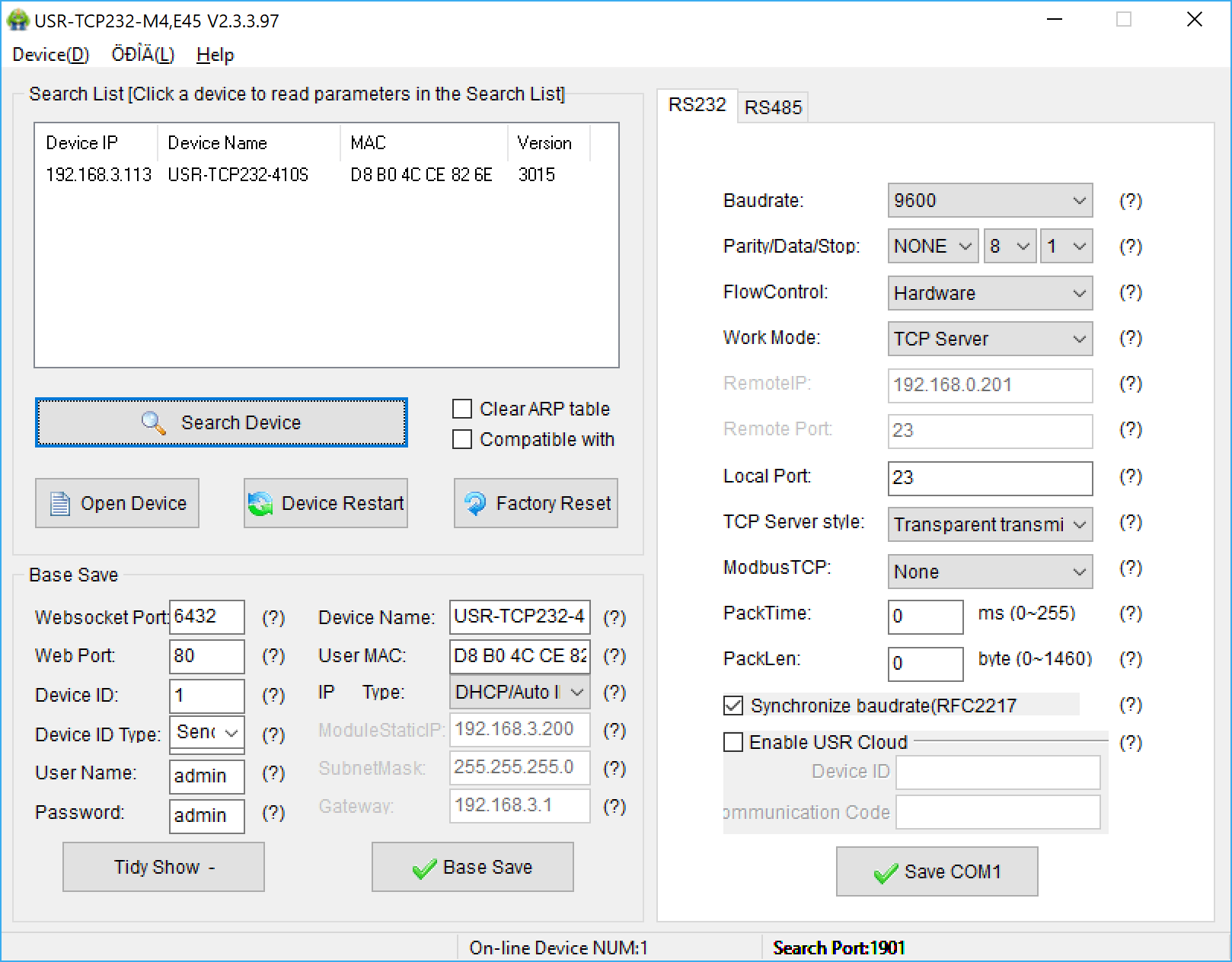
Task: Click the (?) help beside Parity/Data/Stop
Action: tap(1131, 246)
